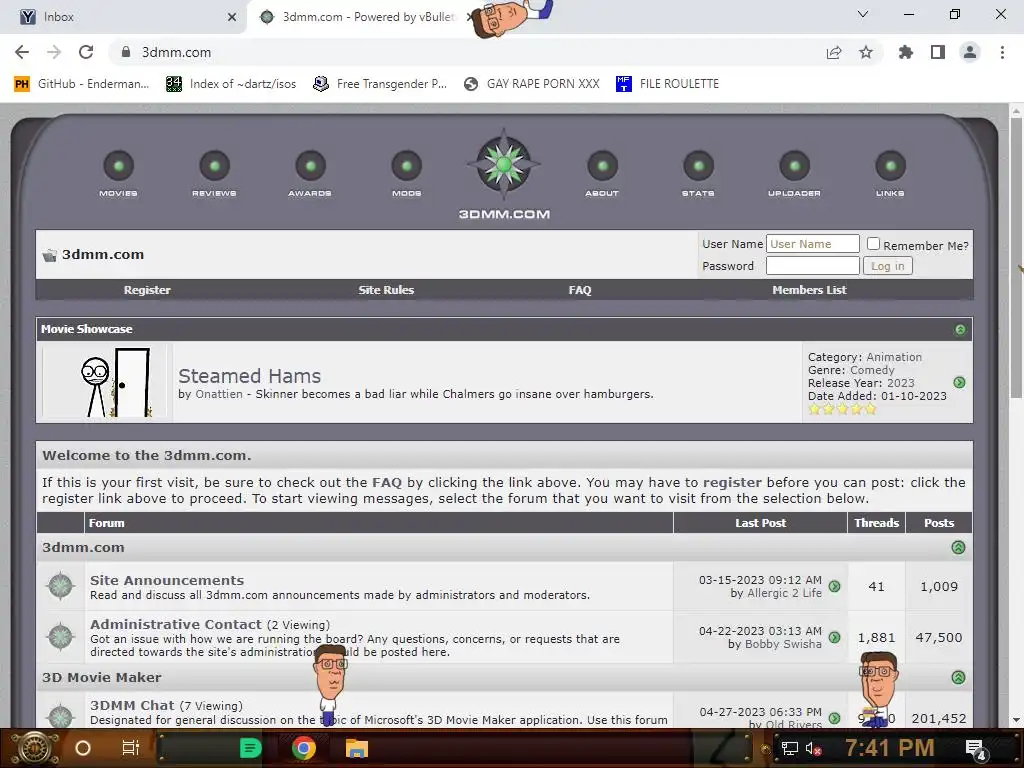This screenshot has height=768, width=1024.
Task: Click the page vertical scrollbar thumb
Action: (1016, 259)
